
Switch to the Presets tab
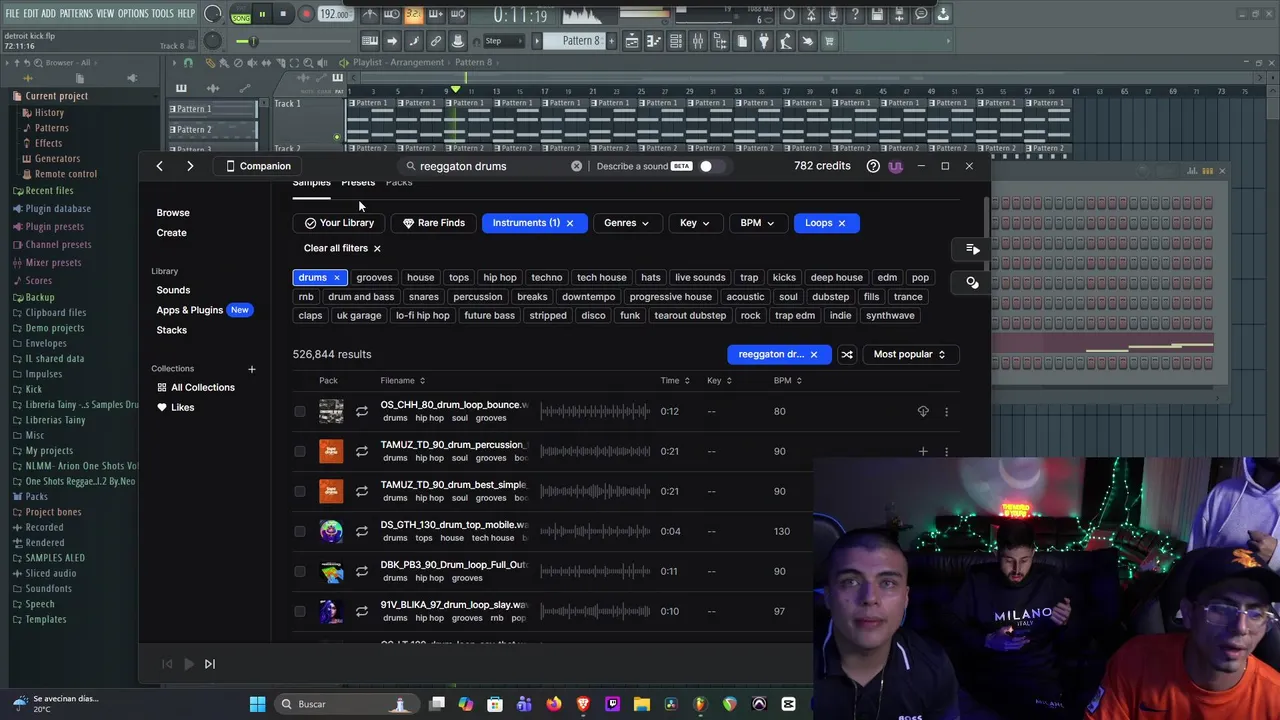tap(358, 182)
